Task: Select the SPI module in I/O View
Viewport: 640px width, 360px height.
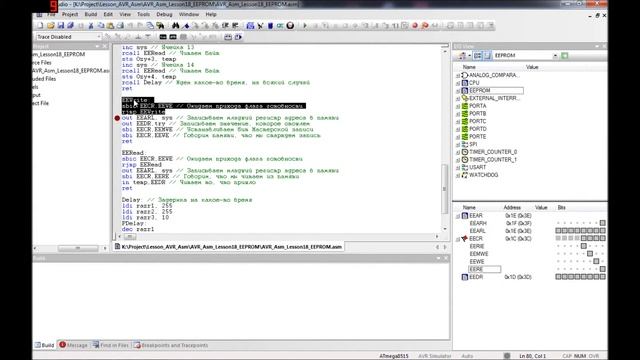Action: (473, 144)
